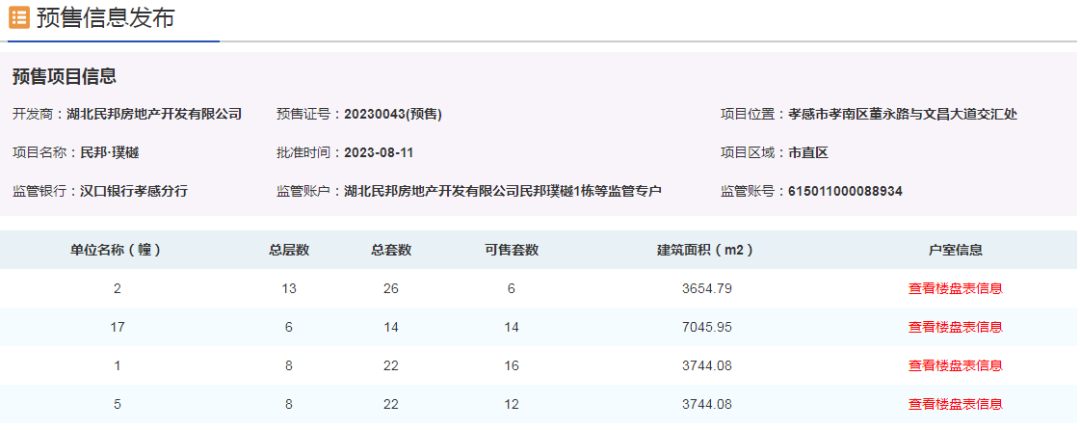This screenshot has height=430, width=1080.
Task: Open 查看楼盘表信息 for building 2
Action: tap(954, 289)
